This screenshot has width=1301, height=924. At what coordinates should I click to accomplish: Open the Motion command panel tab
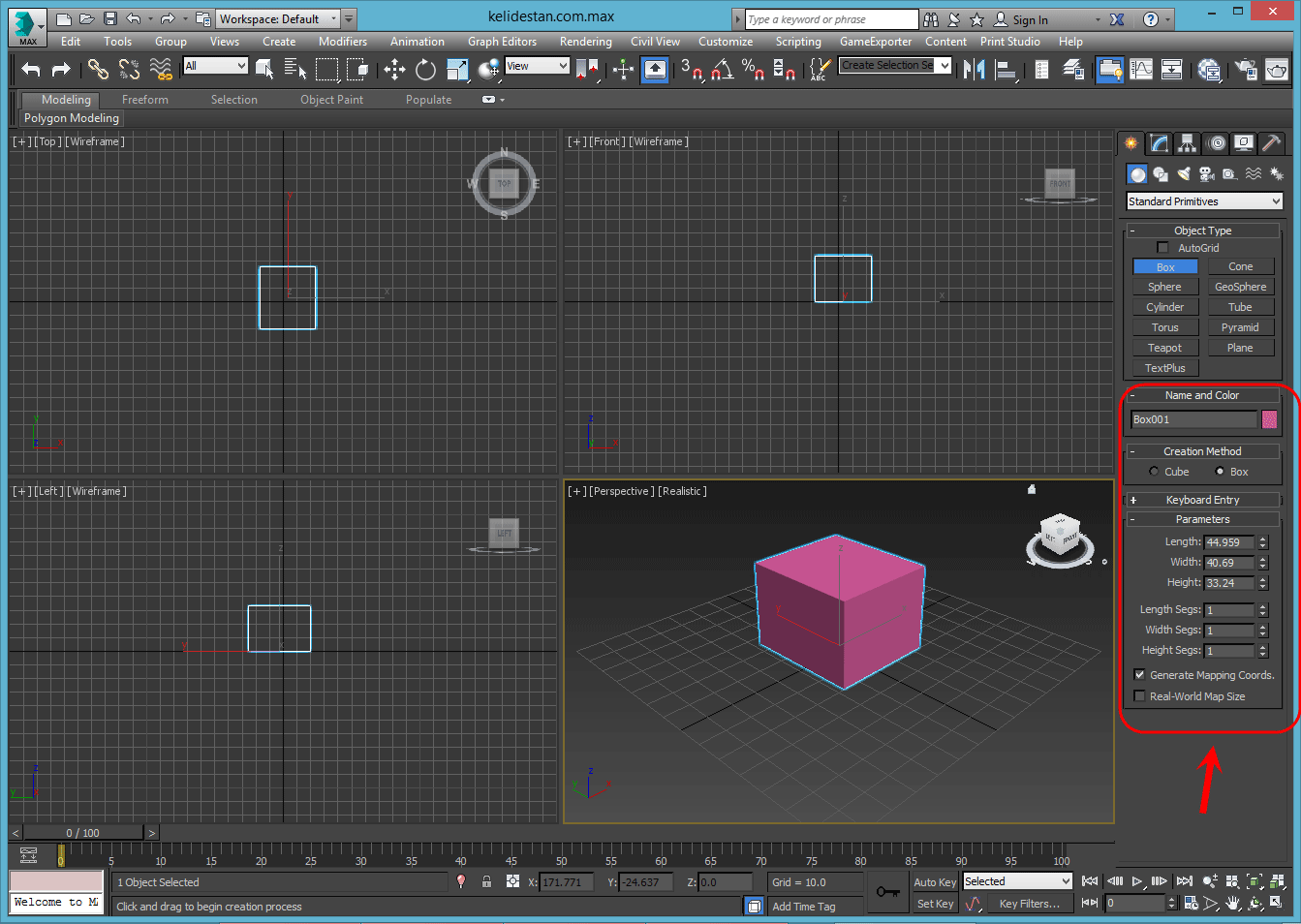pyautogui.click(x=1216, y=143)
